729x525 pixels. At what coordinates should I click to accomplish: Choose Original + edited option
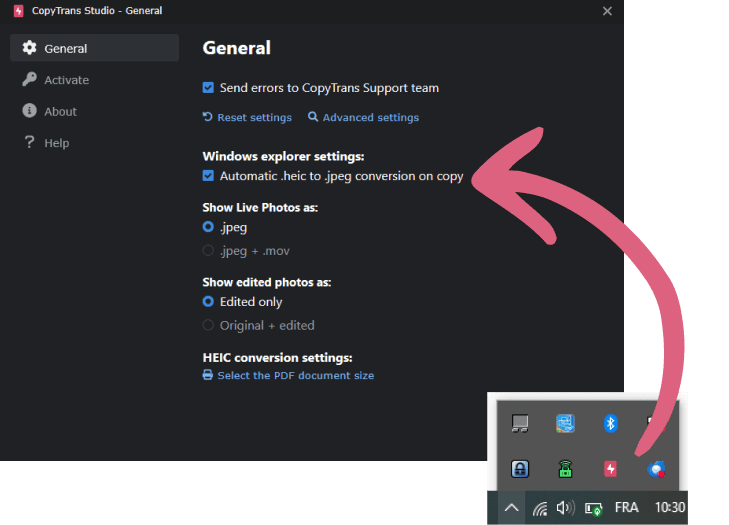click(x=208, y=325)
